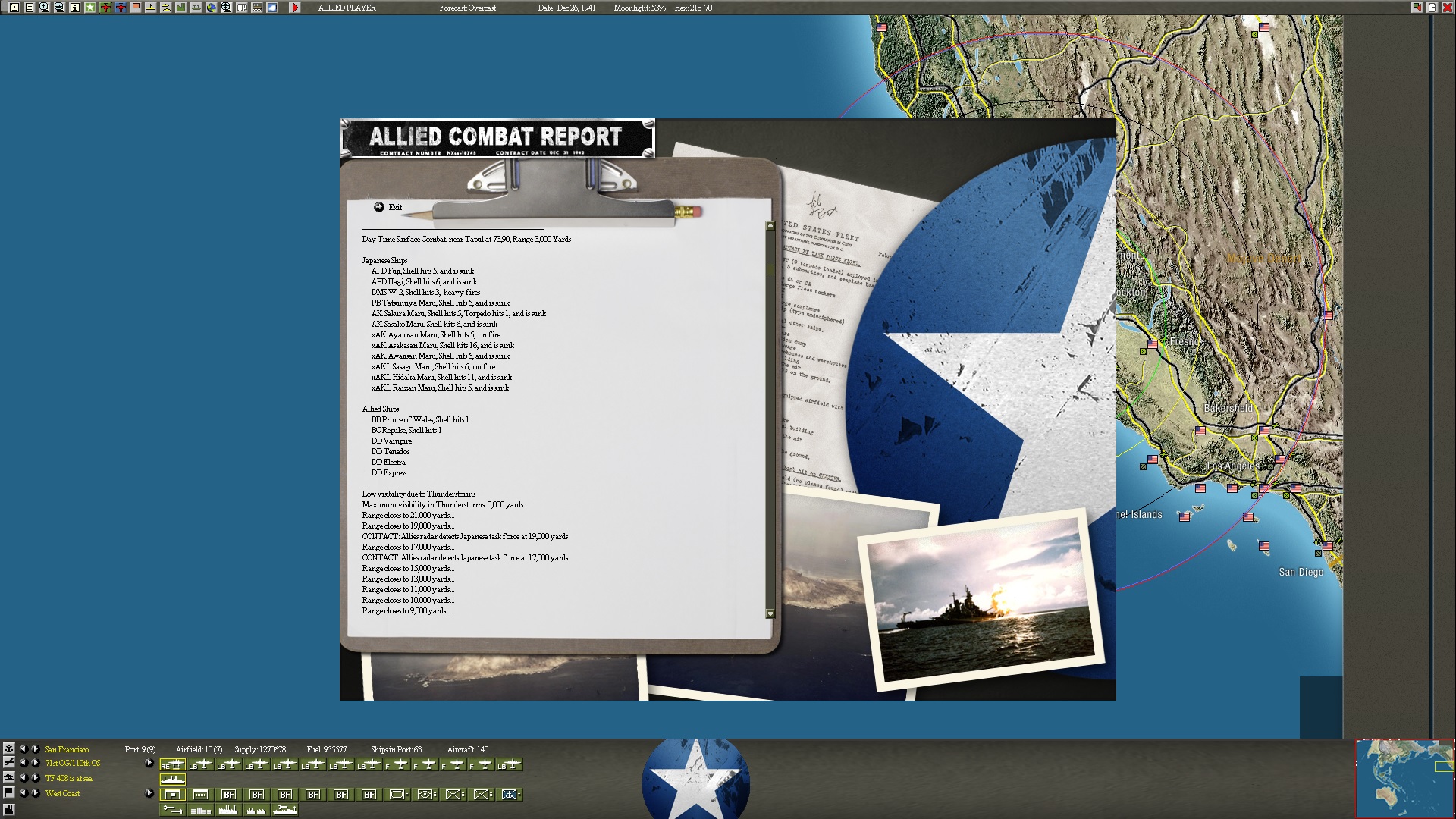Open the 71st OG/110th CS unit link
Viewport: 1456px width, 819px height.
click(x=73, y=763)
